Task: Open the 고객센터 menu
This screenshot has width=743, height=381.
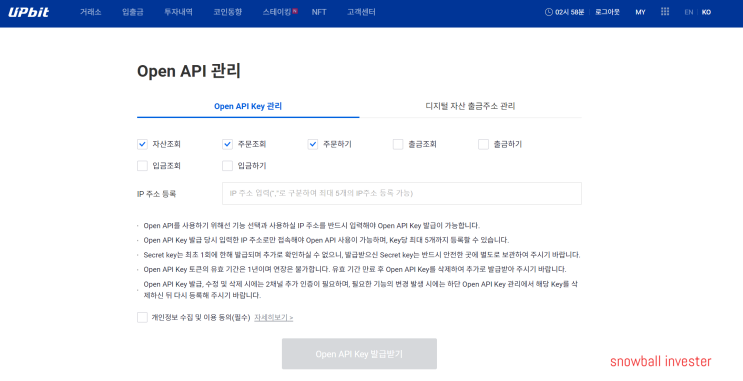Action: tap(361, 12)
